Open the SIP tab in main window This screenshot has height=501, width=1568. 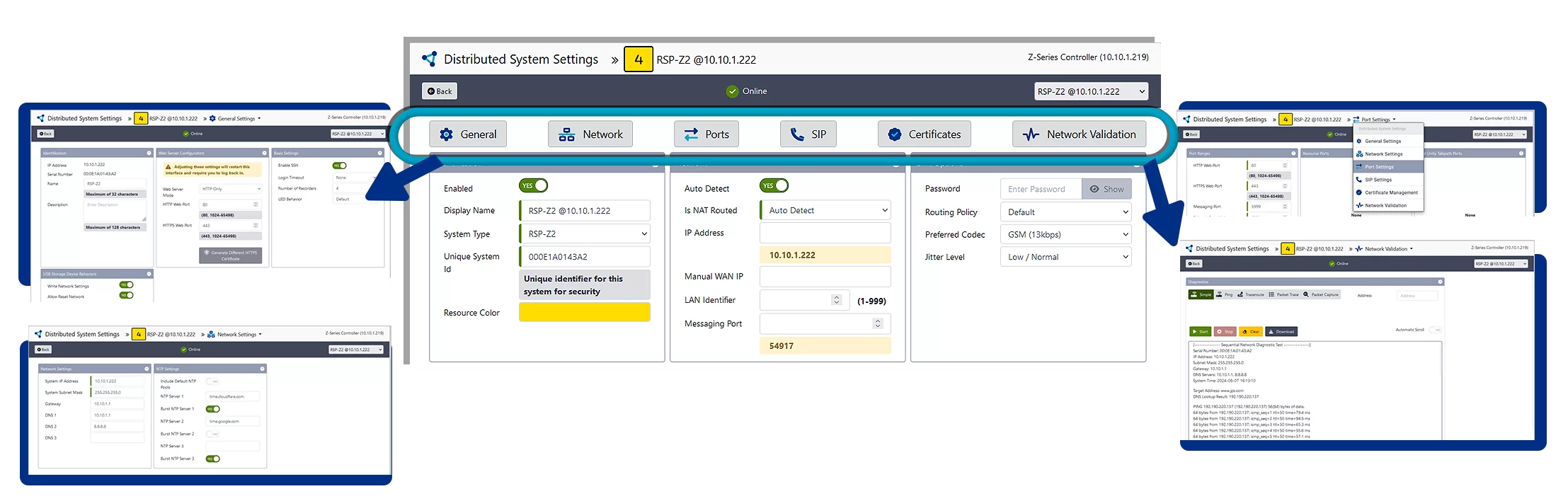coord(808,134)
